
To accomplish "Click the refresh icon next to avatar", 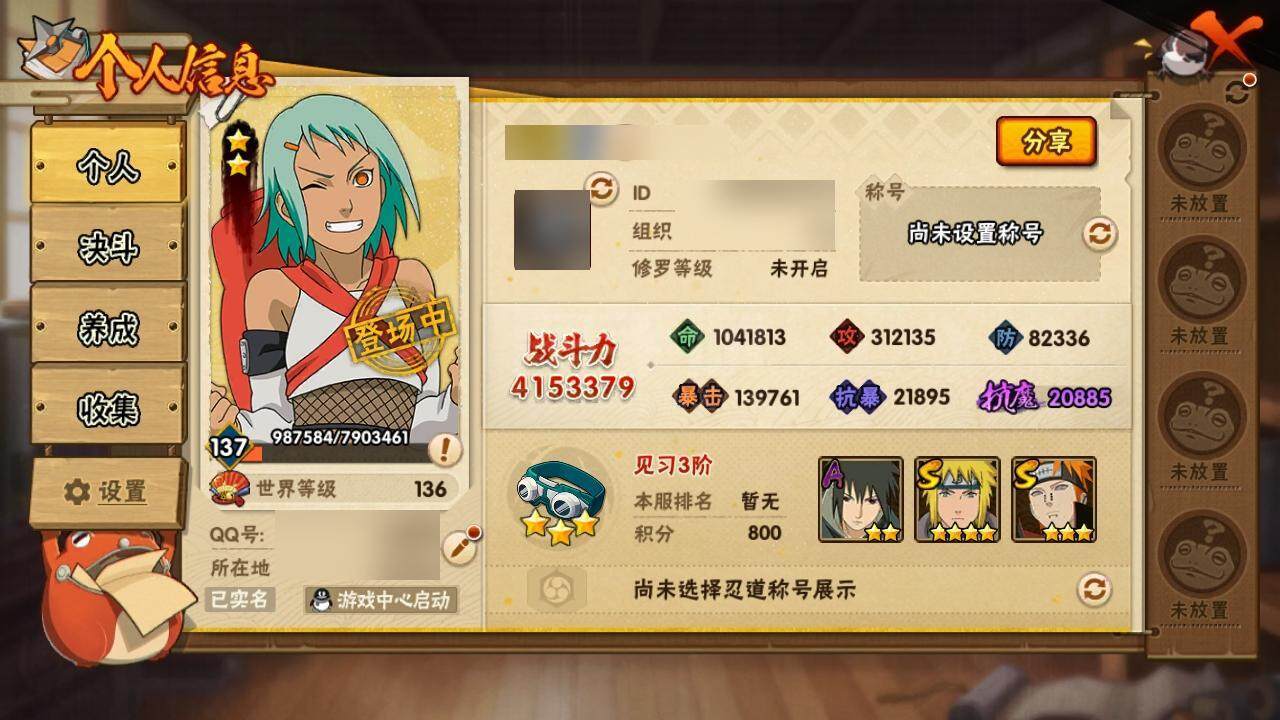I will tap(602, 188).
